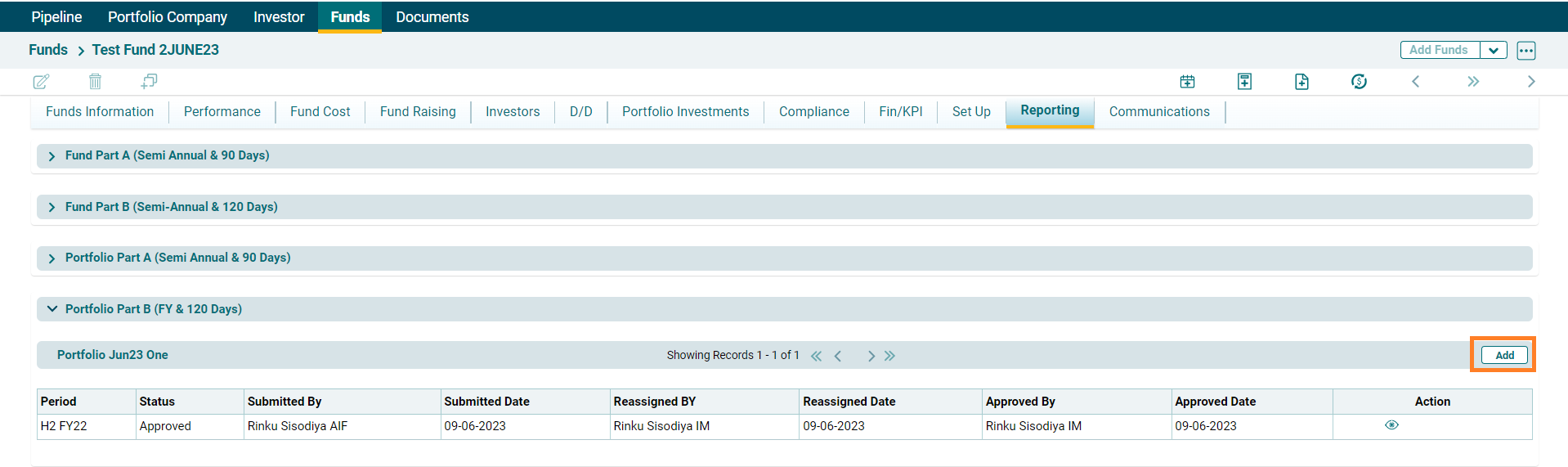
Task: Click the calendar add event icon
Action: (1187, 82)
